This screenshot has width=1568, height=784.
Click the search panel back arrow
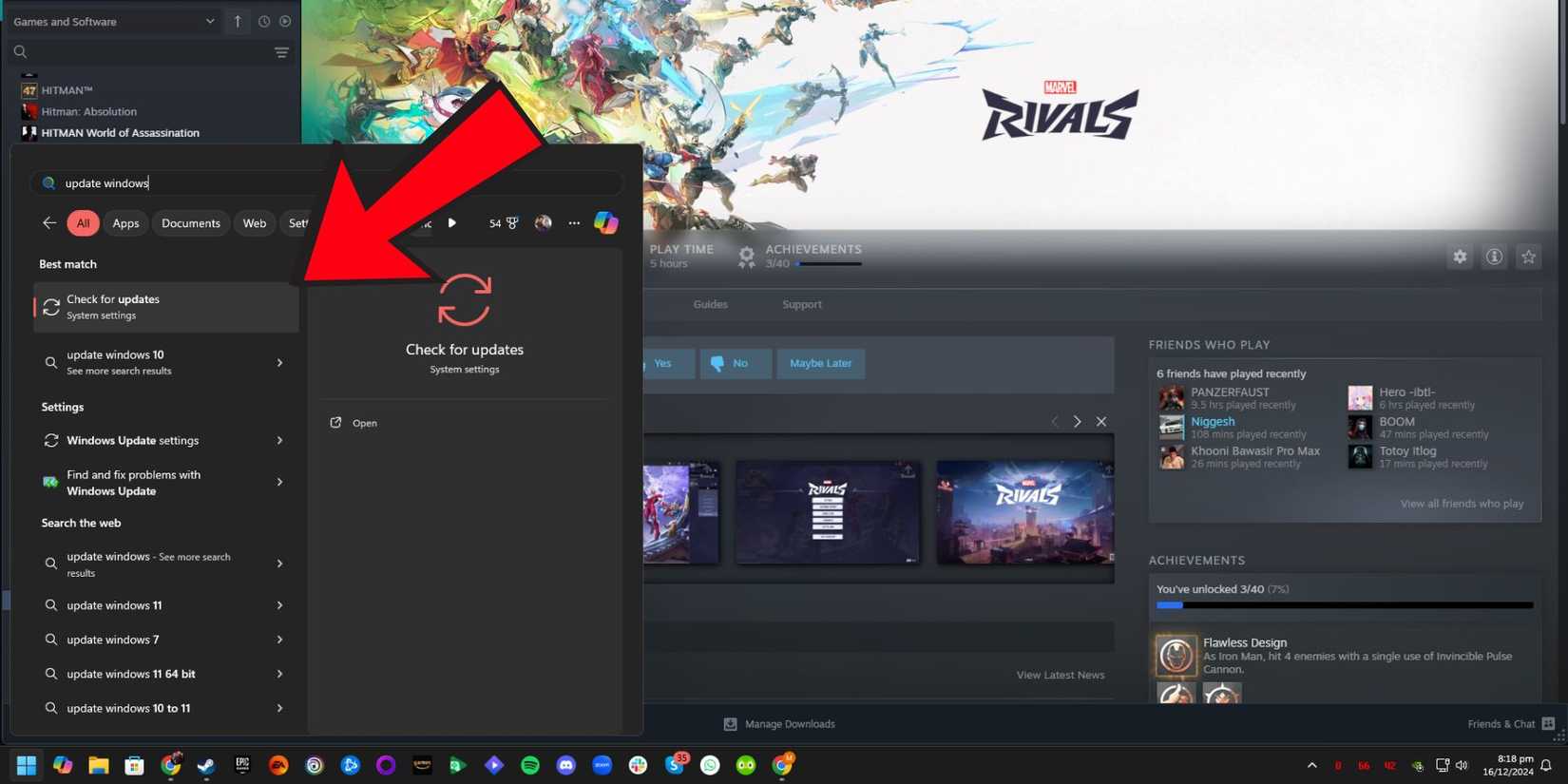[49, 222]
